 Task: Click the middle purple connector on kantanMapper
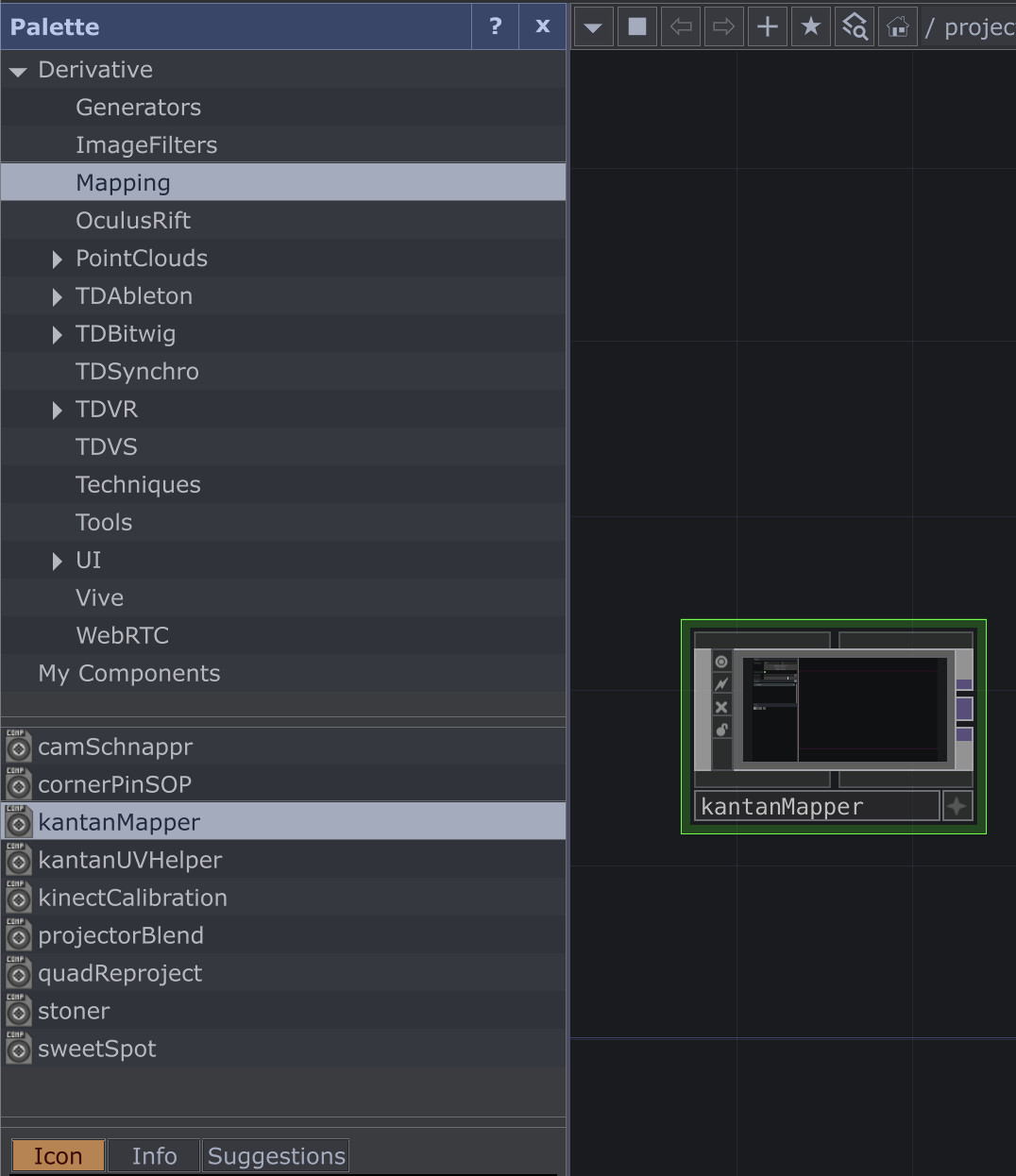pyautogui.click(x=964, y=709)
